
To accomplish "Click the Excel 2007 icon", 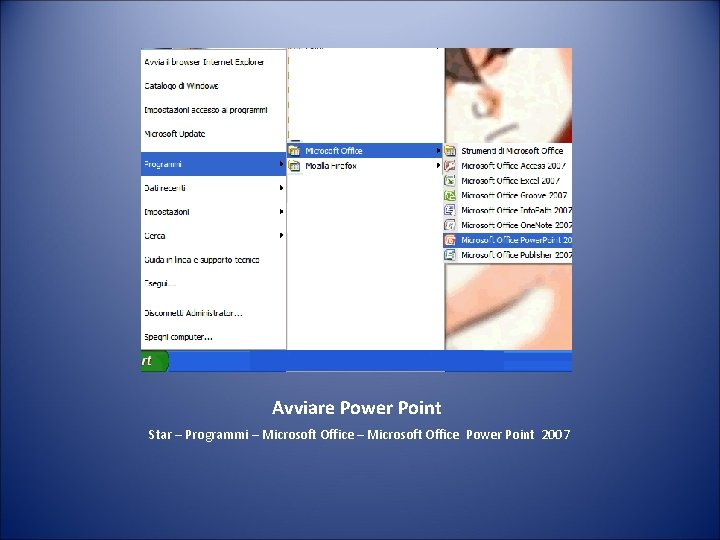I will point(450,180).
